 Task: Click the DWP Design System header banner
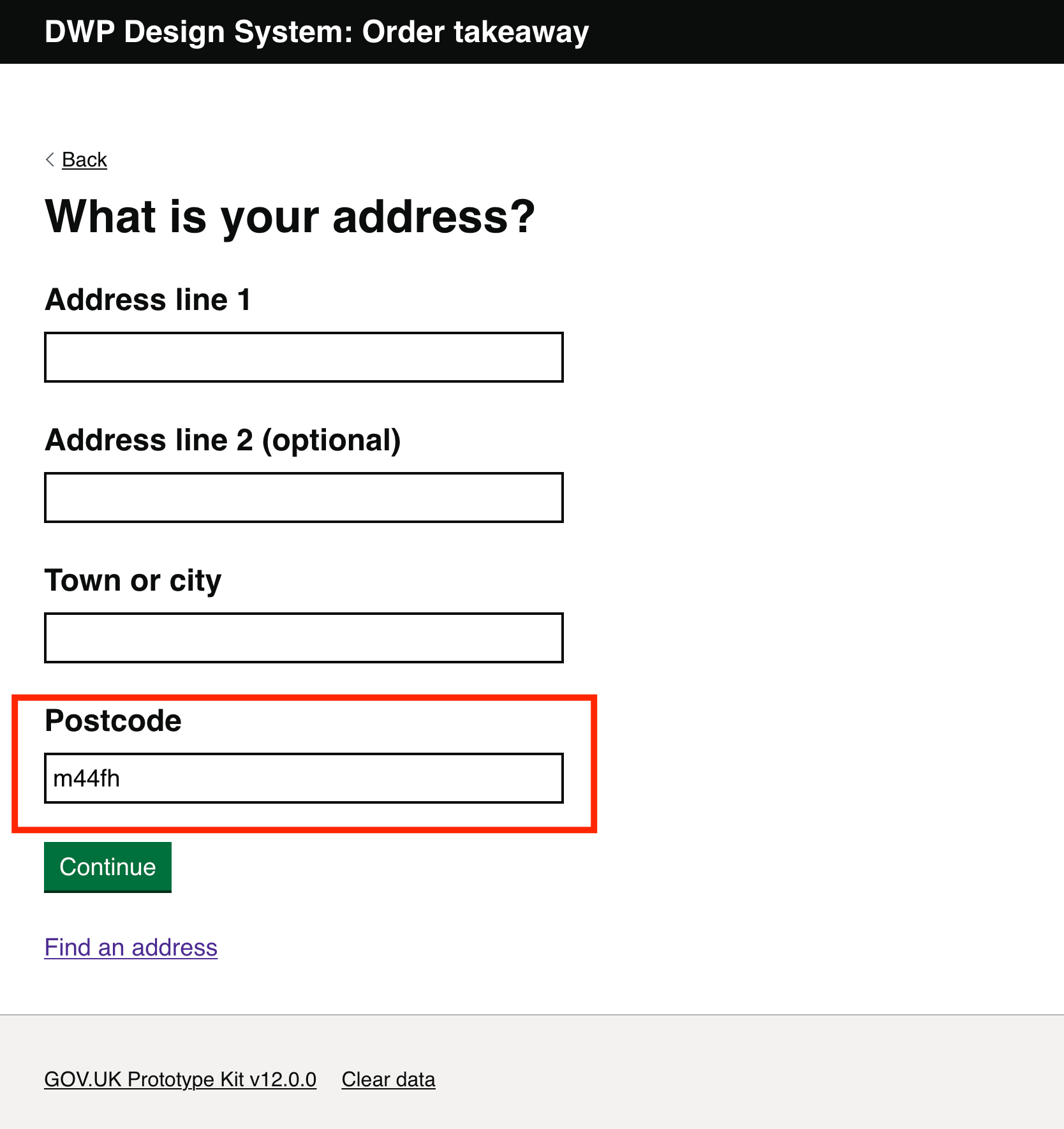pos(532,31)
